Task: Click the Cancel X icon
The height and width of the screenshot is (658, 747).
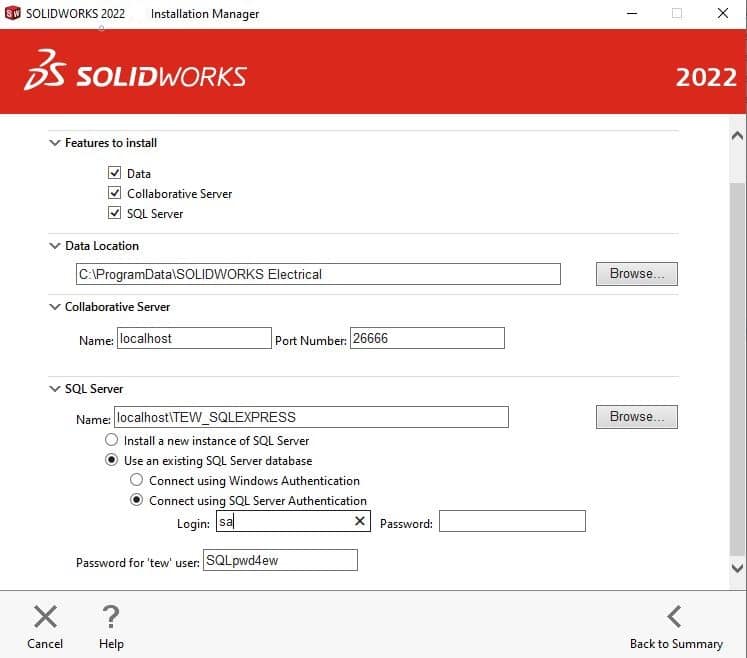Action: click(46, 617)
